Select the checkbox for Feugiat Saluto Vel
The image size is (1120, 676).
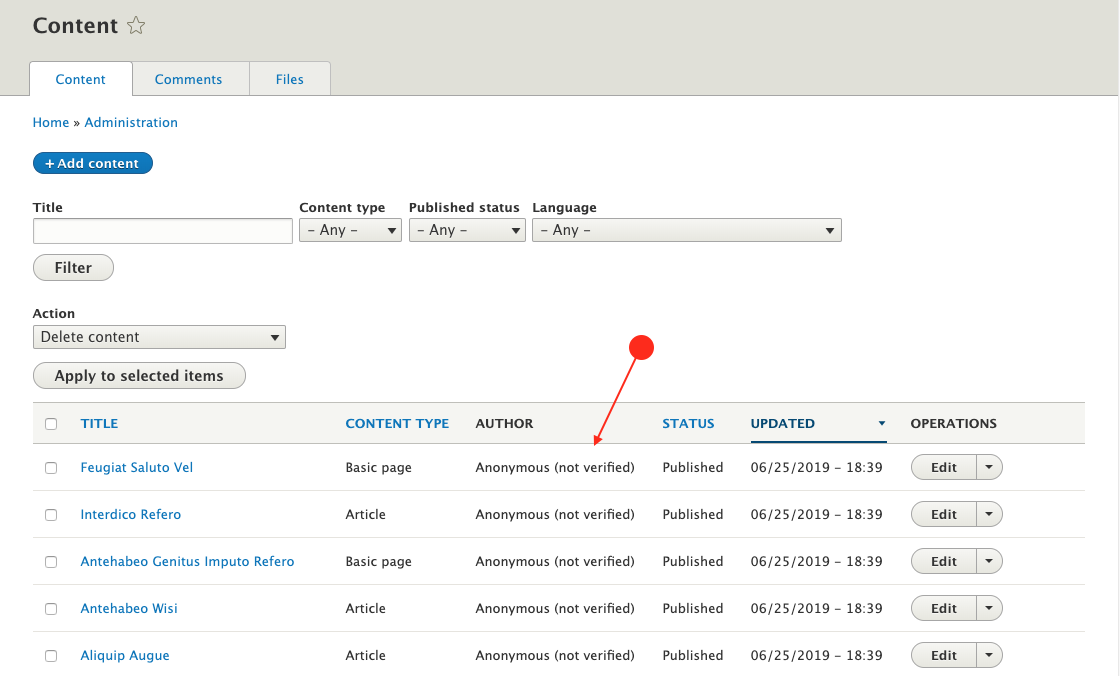coord(51,467)
